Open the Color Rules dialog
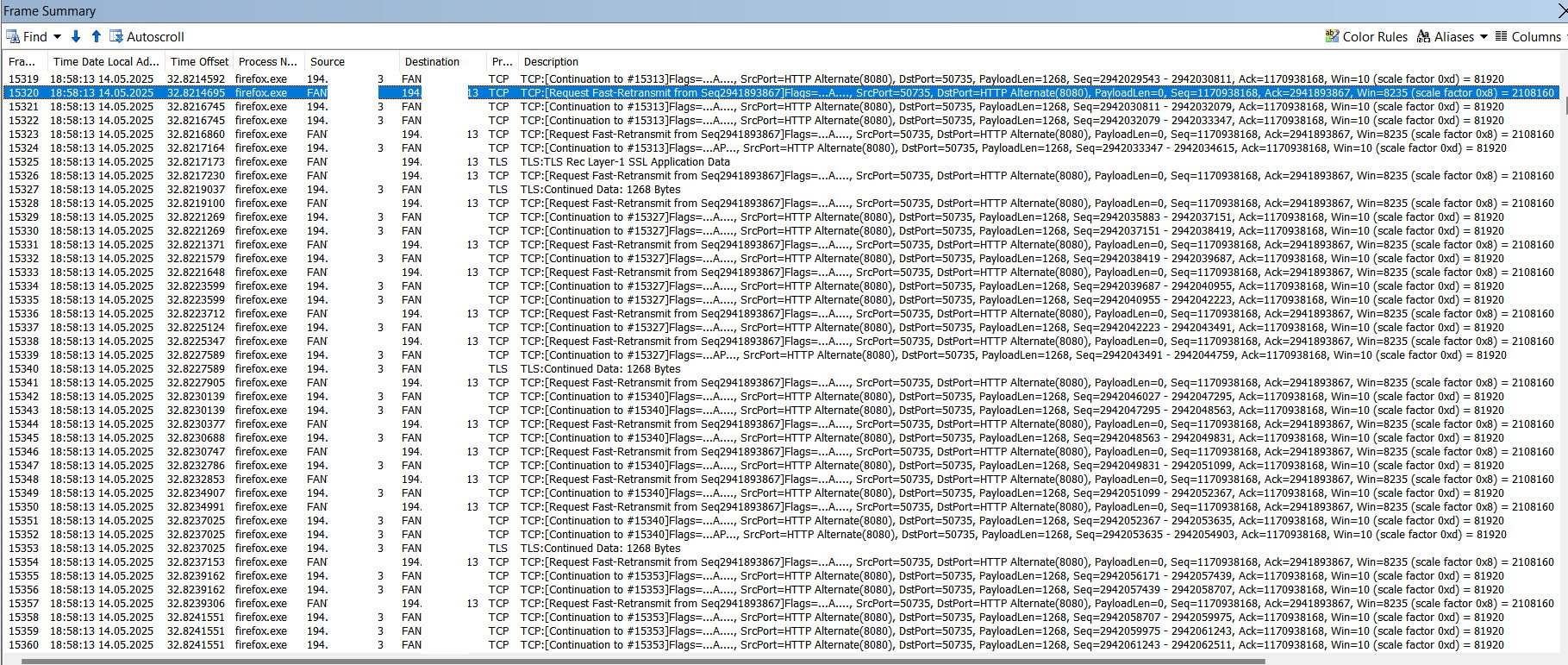Image resolution: width=1568 pixels, height=665 pixels. tap(1365, 36)
